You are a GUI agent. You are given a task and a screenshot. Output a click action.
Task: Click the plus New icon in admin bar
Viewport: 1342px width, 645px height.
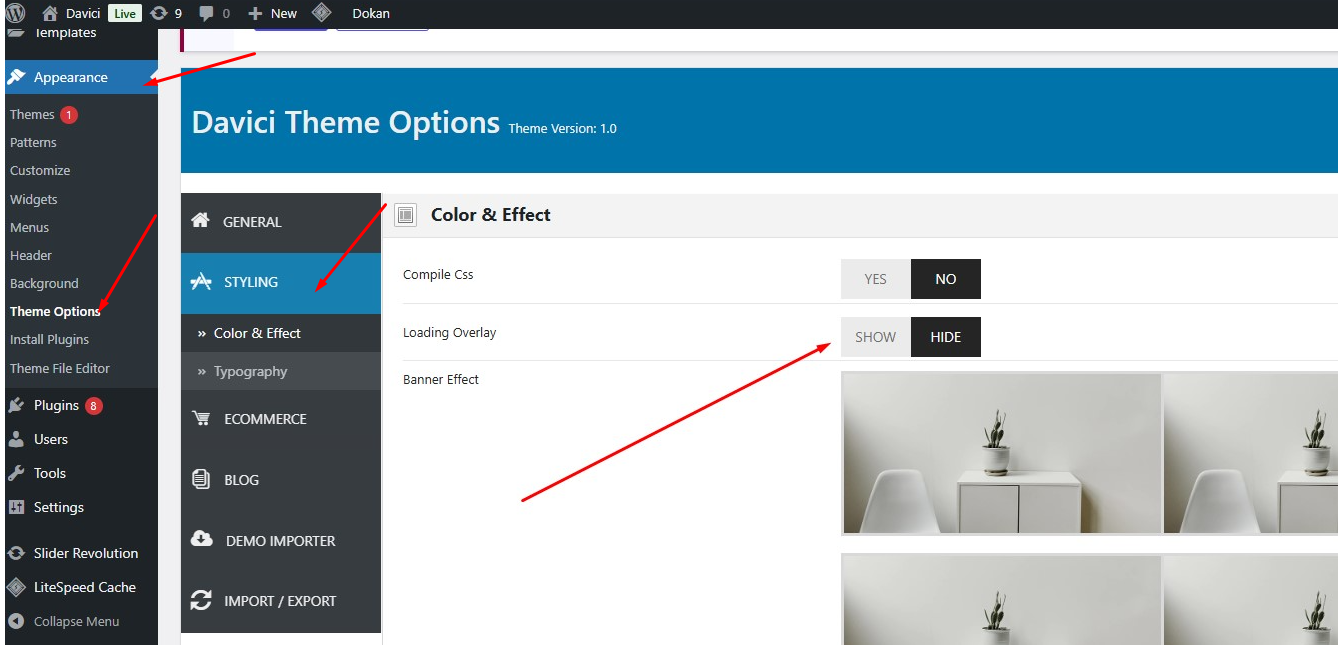pyautogui.click(x=255, y=13)
